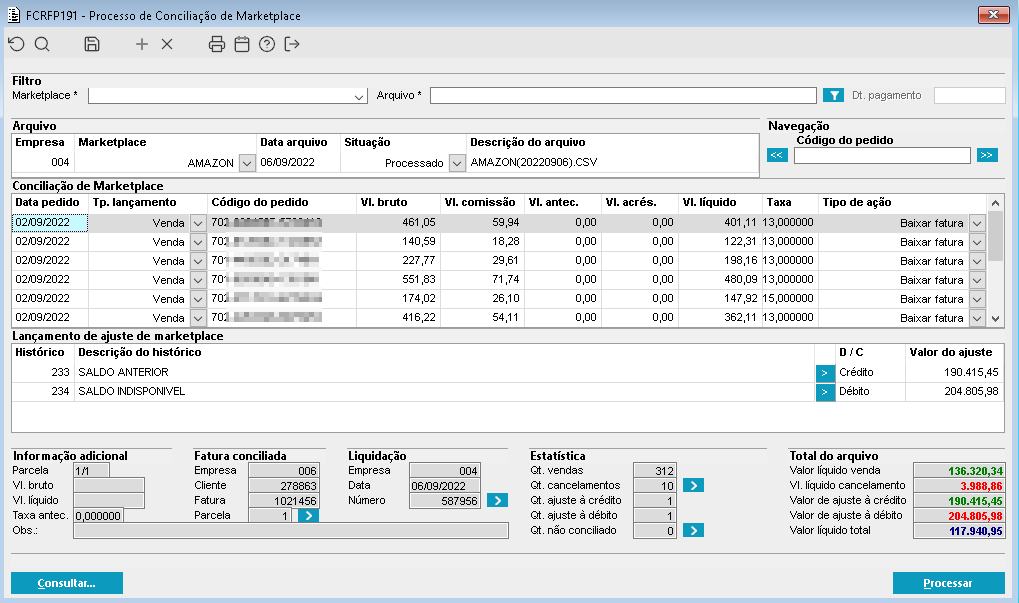Click the table scrollbar up arrow
The height and width of the screenshot is (603, 1019).
coord(995,203)
